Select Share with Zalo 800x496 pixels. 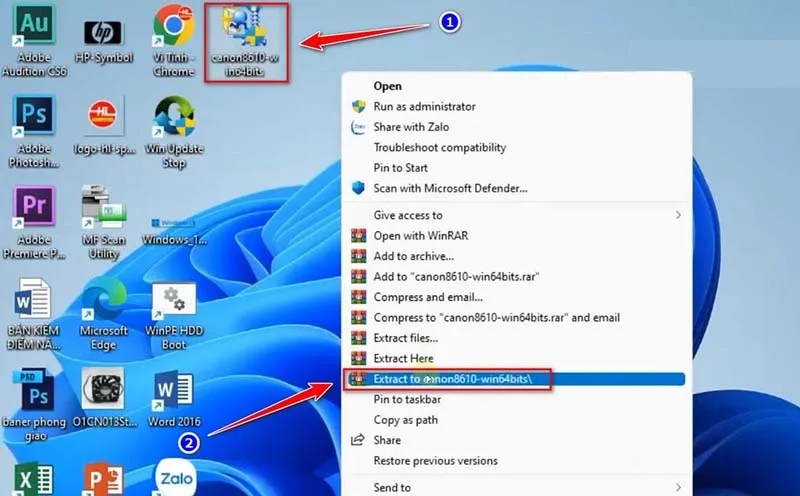point(517,127)
